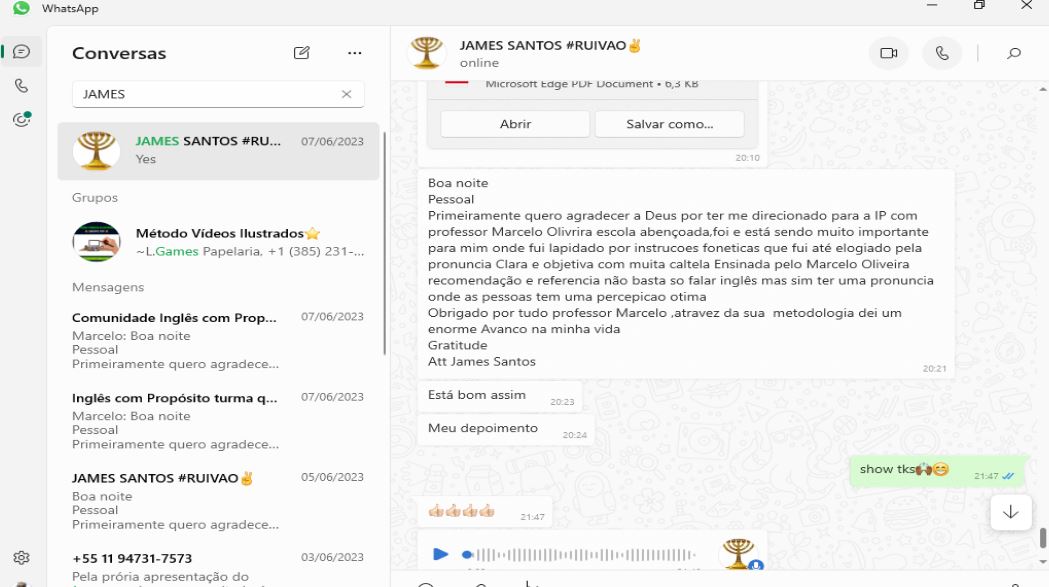Open the Calls tab in sidebar
The width and height of the screenshot is (1049, 587).
coord(21,86)
